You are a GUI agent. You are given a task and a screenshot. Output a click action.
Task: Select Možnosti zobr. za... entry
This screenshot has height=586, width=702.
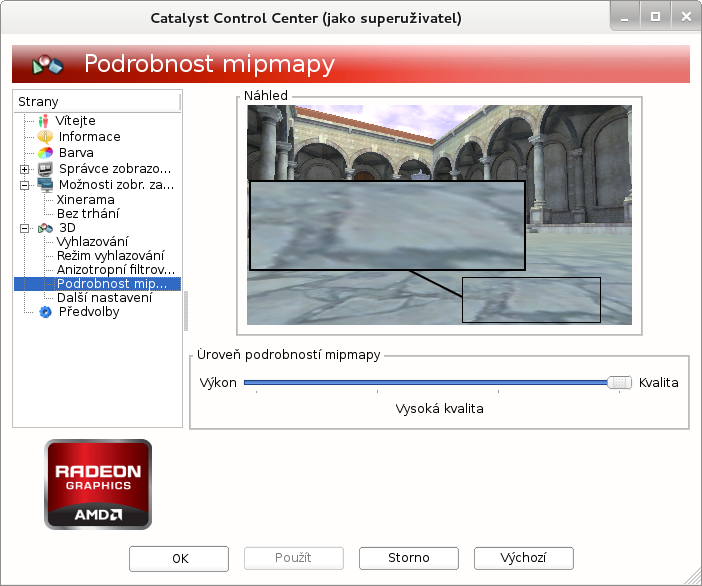[116, 184]
